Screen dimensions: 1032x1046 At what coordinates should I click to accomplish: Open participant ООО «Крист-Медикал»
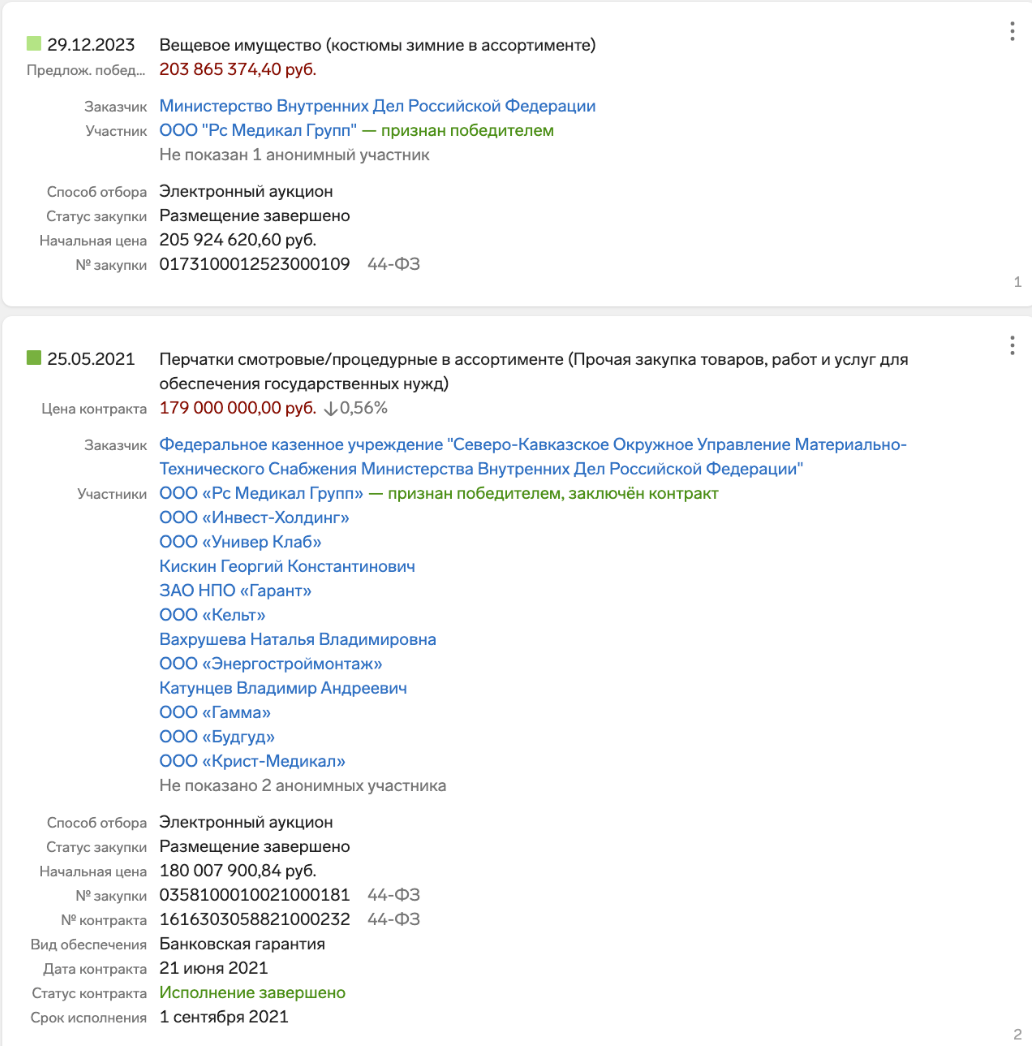click(x=252, y=761)
